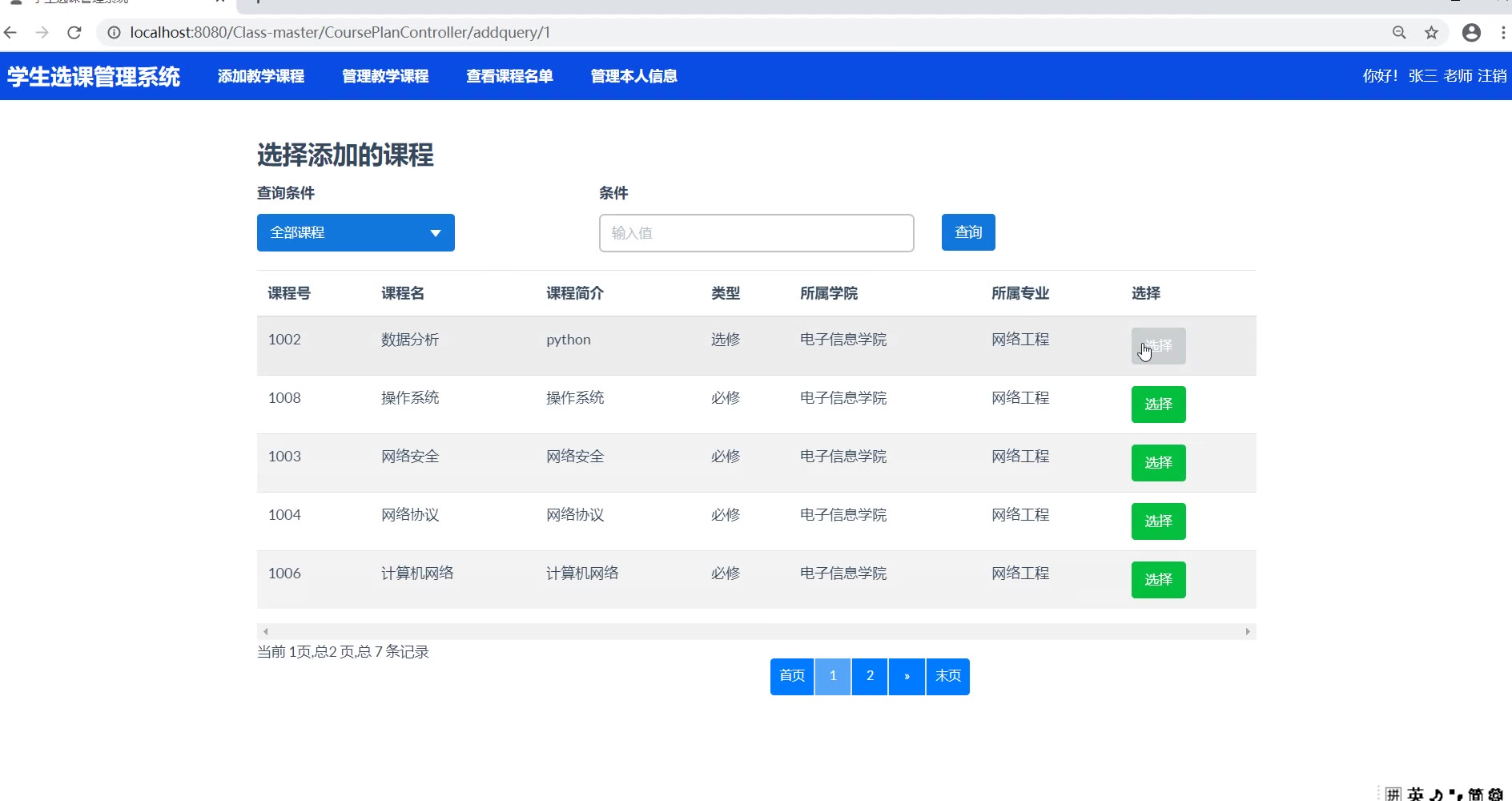Click the 学生选课管理系统 brand title
1512x801 pixels.
(94, 76)
